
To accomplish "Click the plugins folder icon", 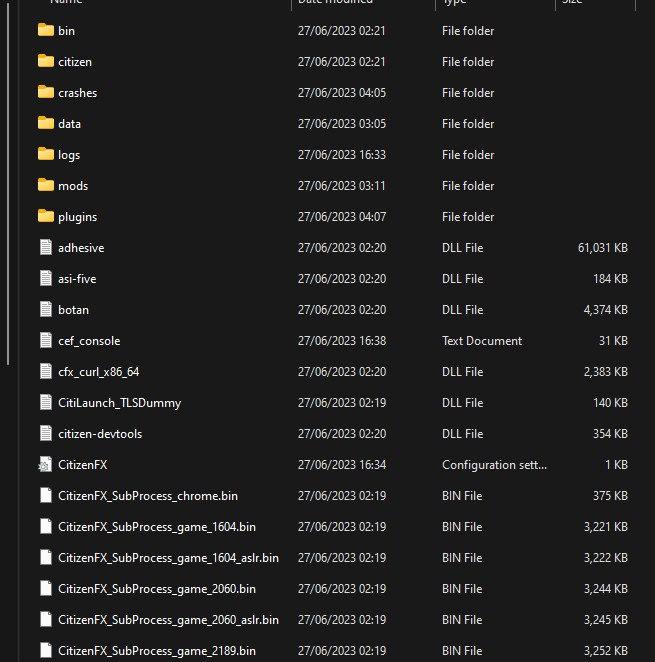I will [45, 216].
